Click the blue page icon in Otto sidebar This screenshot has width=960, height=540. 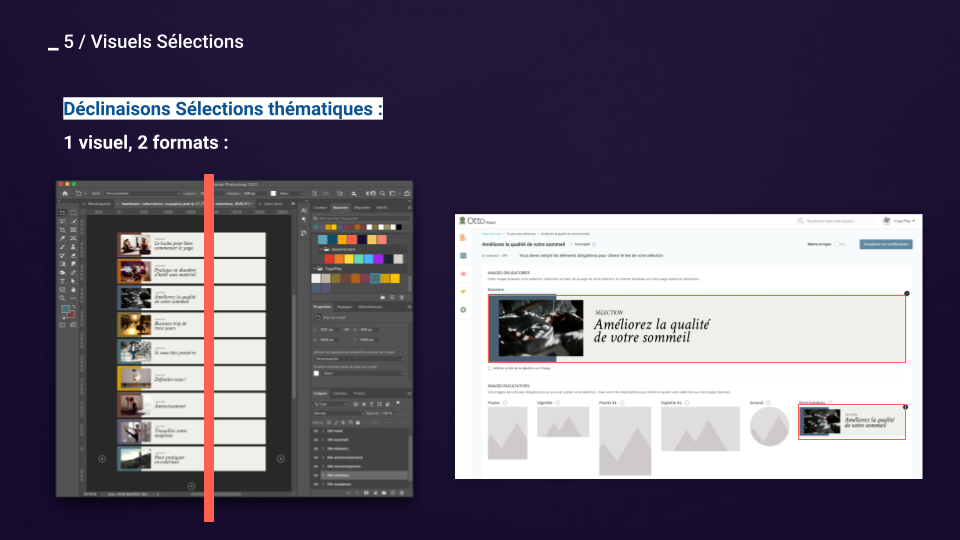click(463, 255)
